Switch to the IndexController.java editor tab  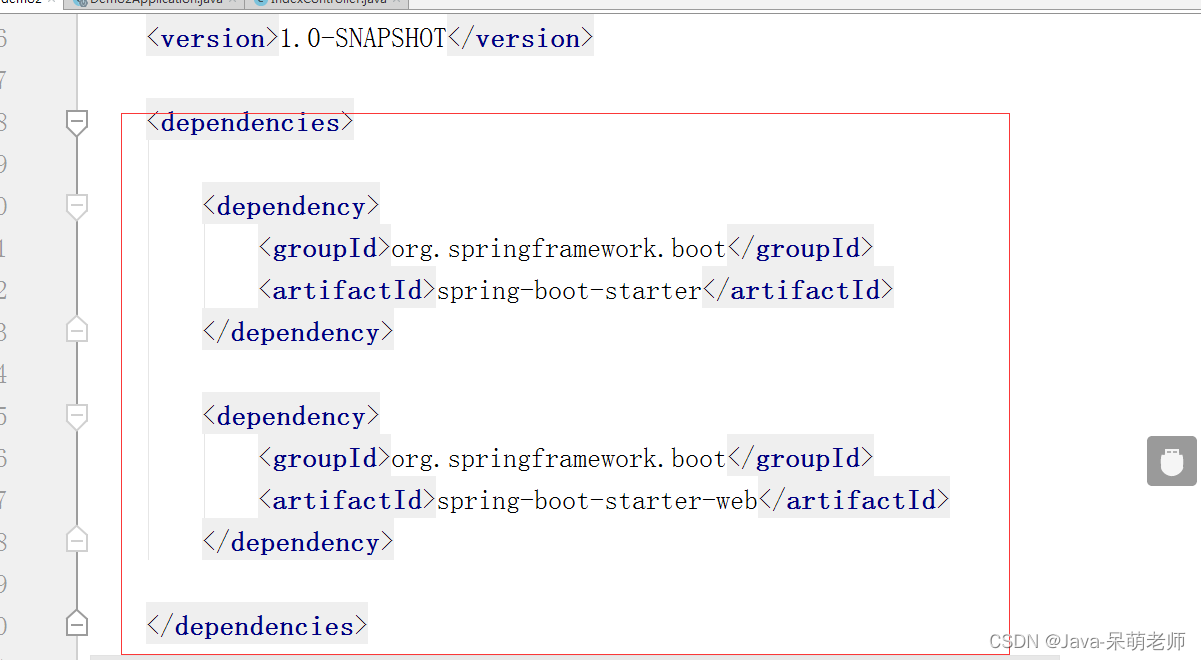point(326,3)
